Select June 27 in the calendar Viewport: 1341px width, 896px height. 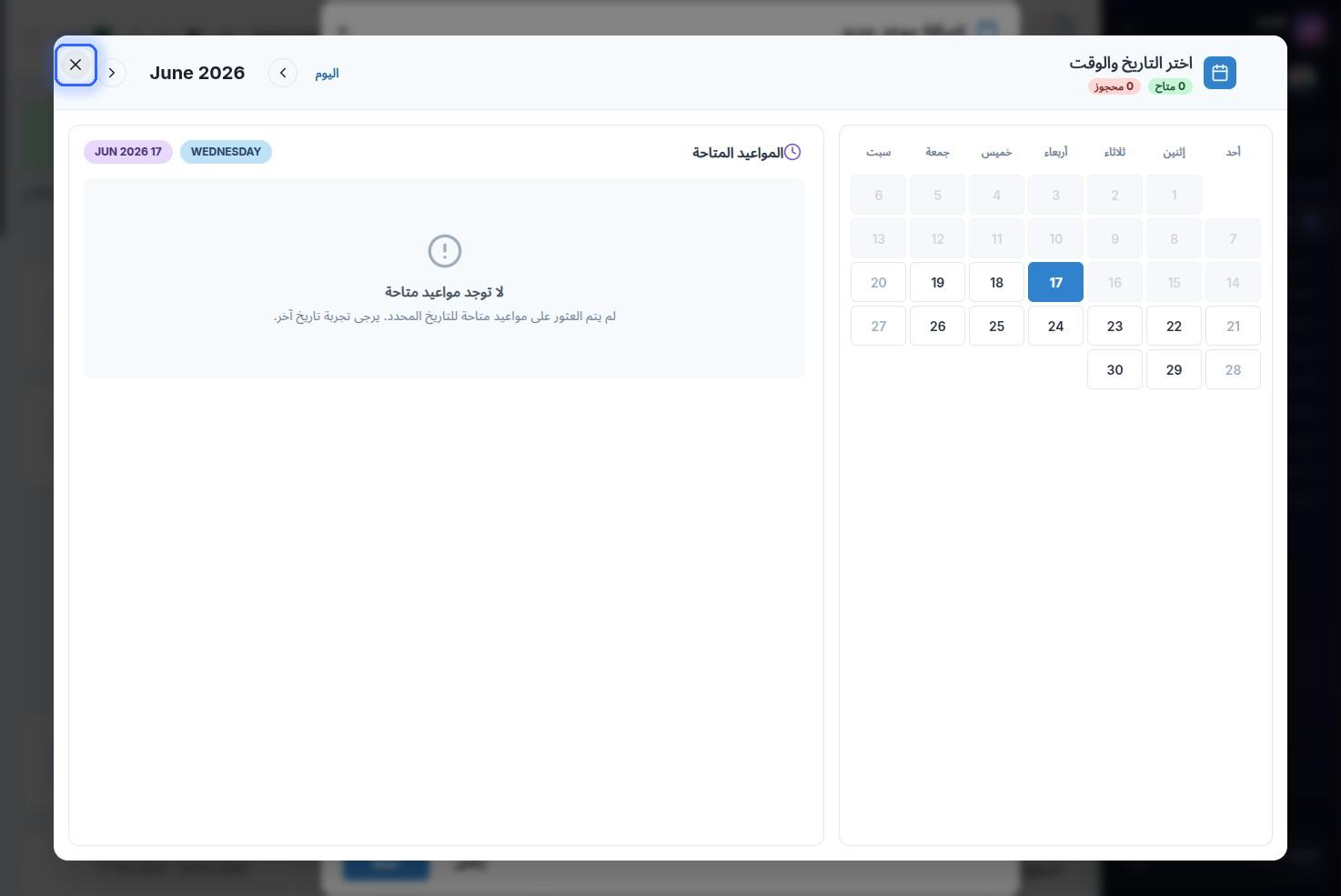tap(878, 326)
